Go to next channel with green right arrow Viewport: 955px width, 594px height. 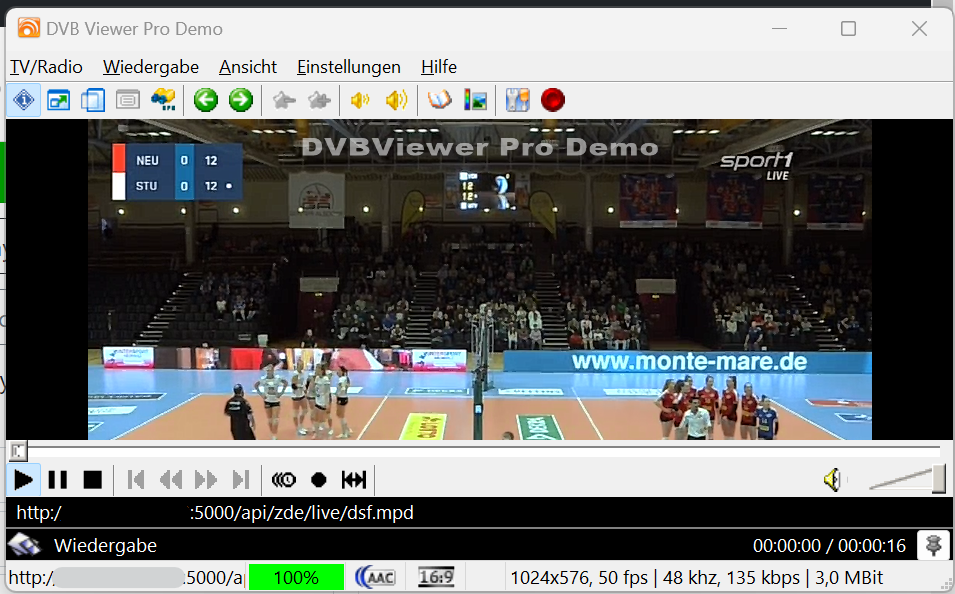click(x=241, y=100)
